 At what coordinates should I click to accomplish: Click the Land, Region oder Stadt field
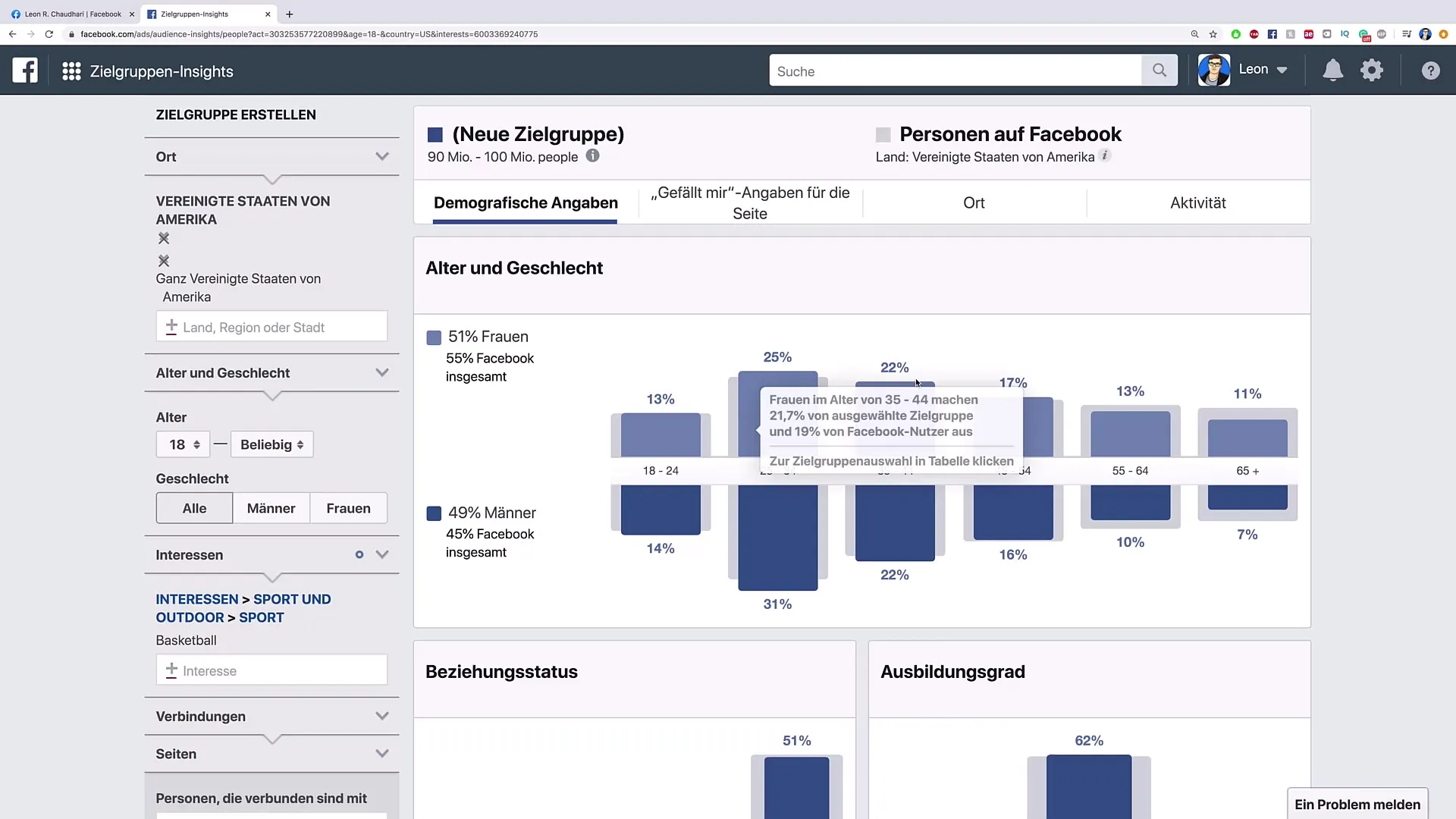click(x=271, y=327)
